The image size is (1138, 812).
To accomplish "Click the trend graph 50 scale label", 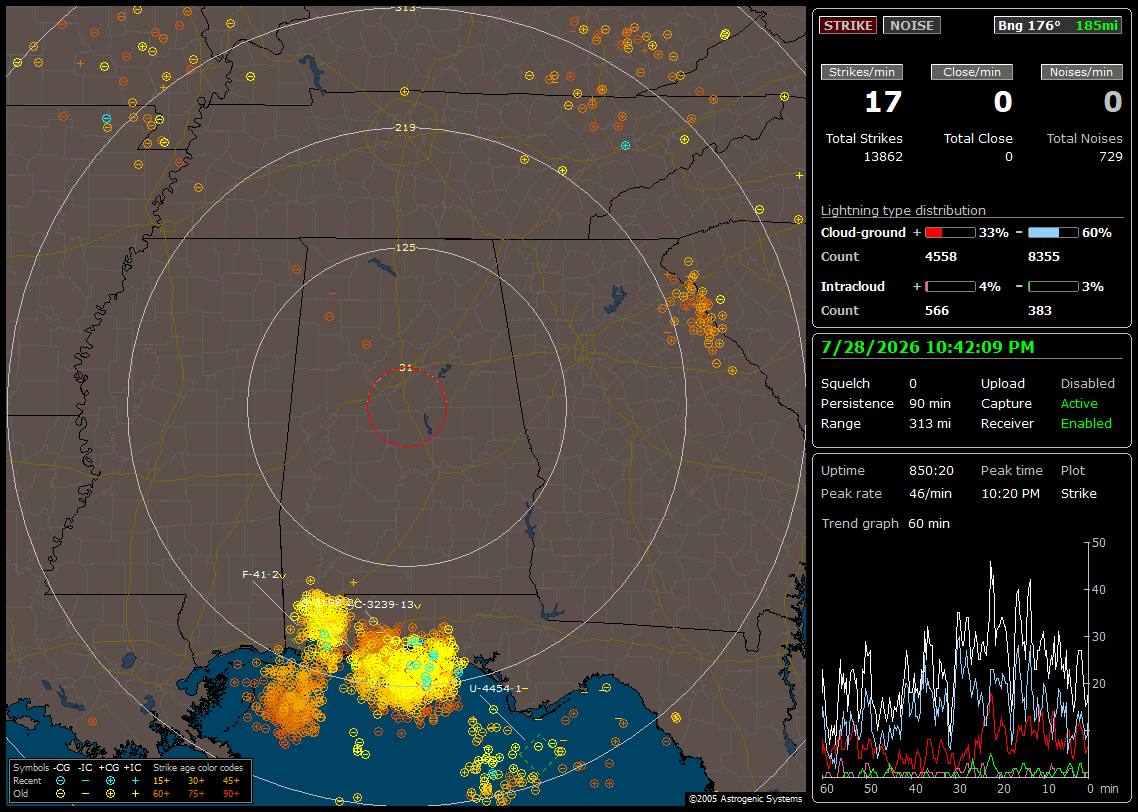I will point(1099,543).
